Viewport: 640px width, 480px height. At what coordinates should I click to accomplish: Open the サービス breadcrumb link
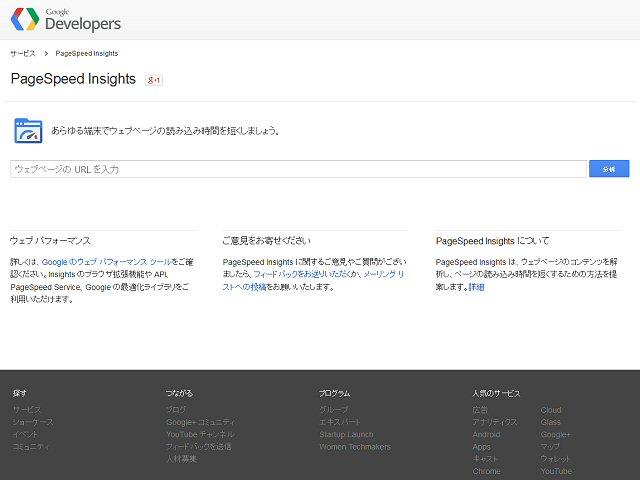coord(23,53)
